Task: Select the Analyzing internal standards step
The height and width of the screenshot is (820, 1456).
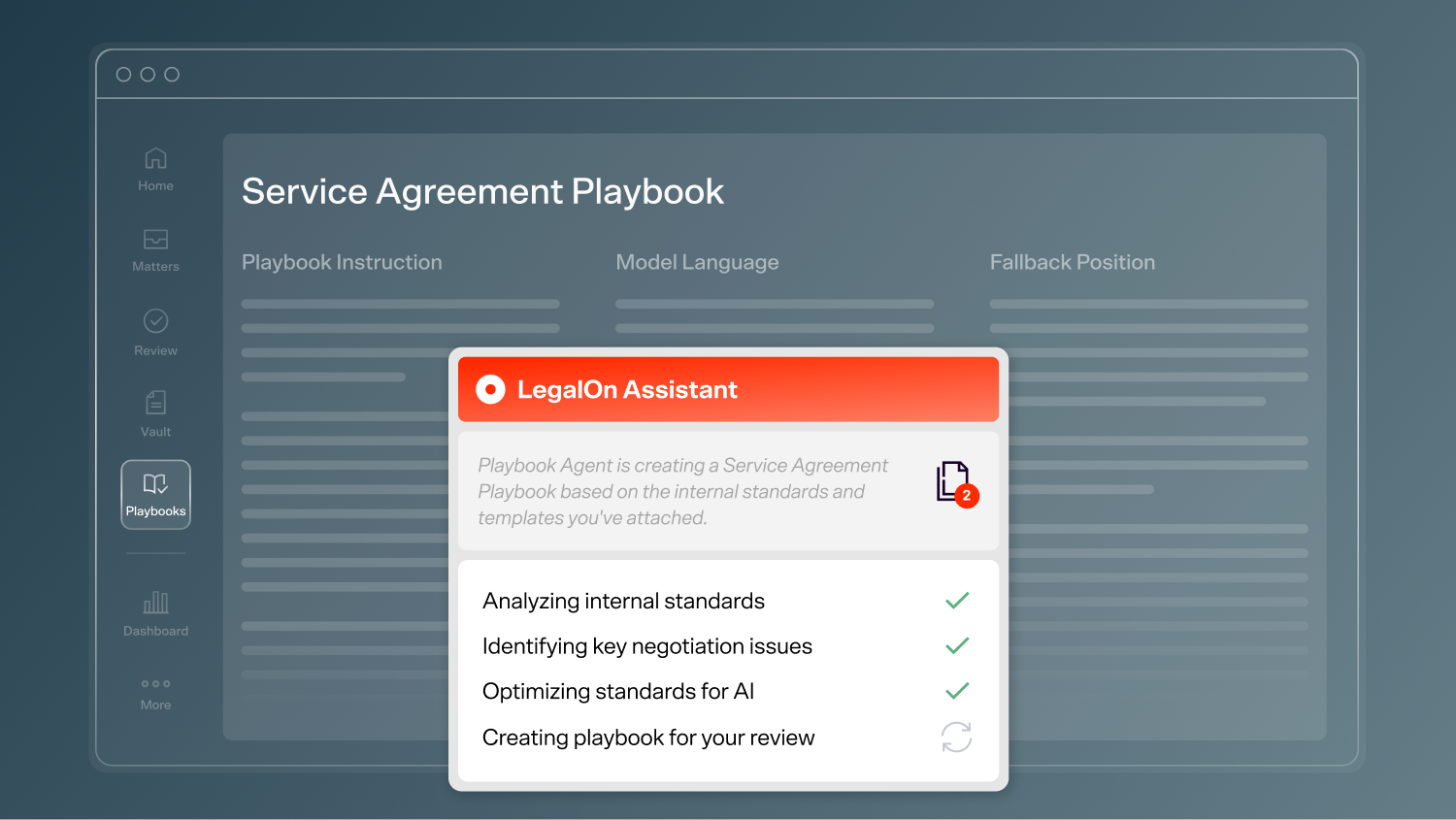Action: click(x=623, y=602)
